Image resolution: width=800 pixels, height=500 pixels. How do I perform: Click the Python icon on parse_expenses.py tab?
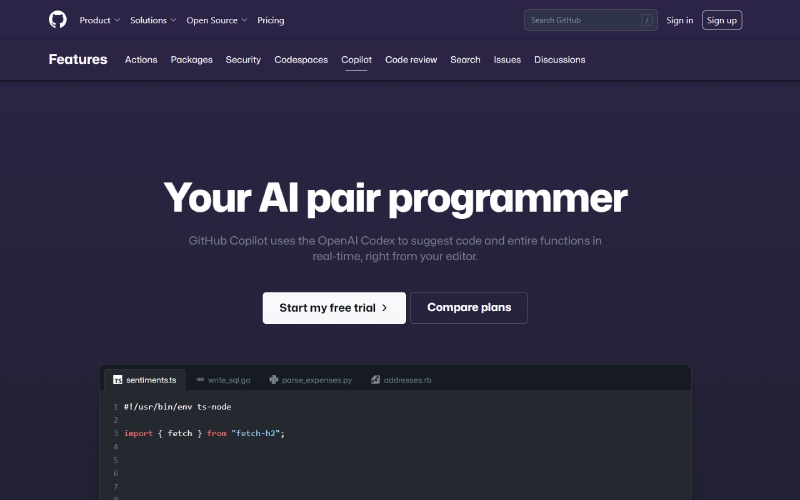coord(273,380)
